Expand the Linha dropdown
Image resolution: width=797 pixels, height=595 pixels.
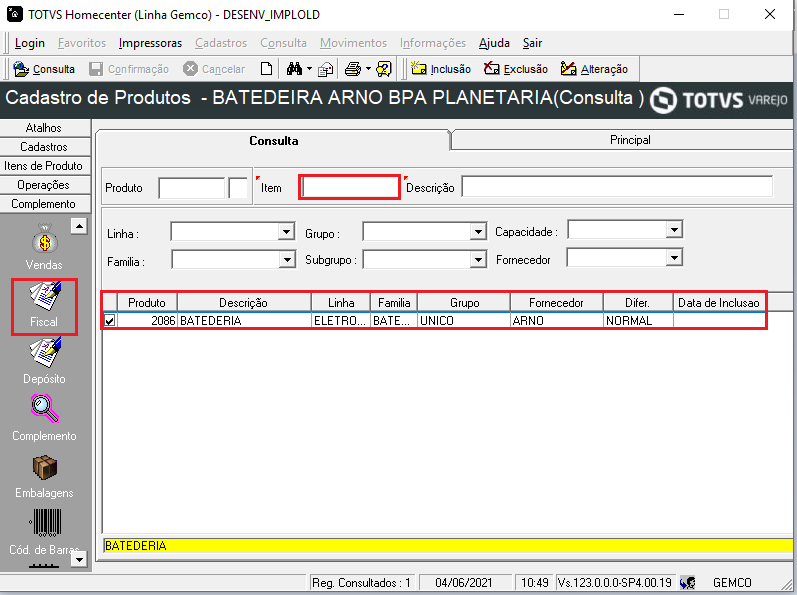287,232
